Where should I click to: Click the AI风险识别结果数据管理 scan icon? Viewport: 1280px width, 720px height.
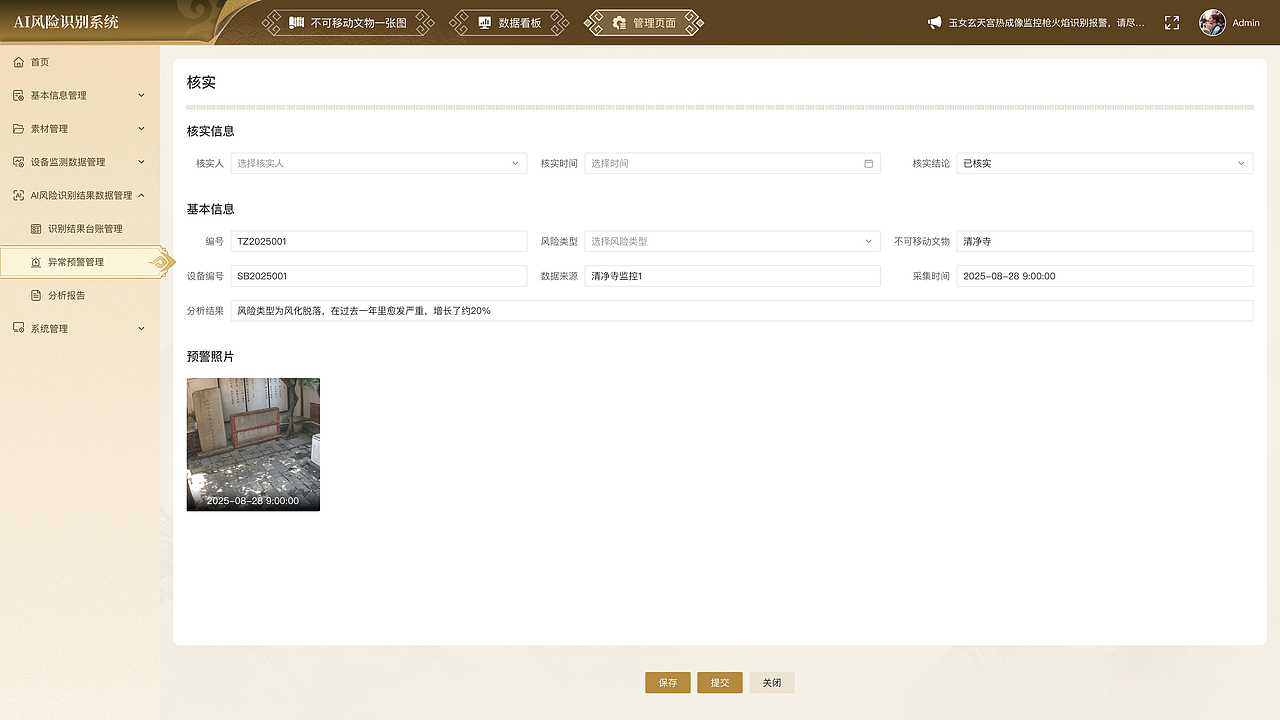[x=19, y=195]
